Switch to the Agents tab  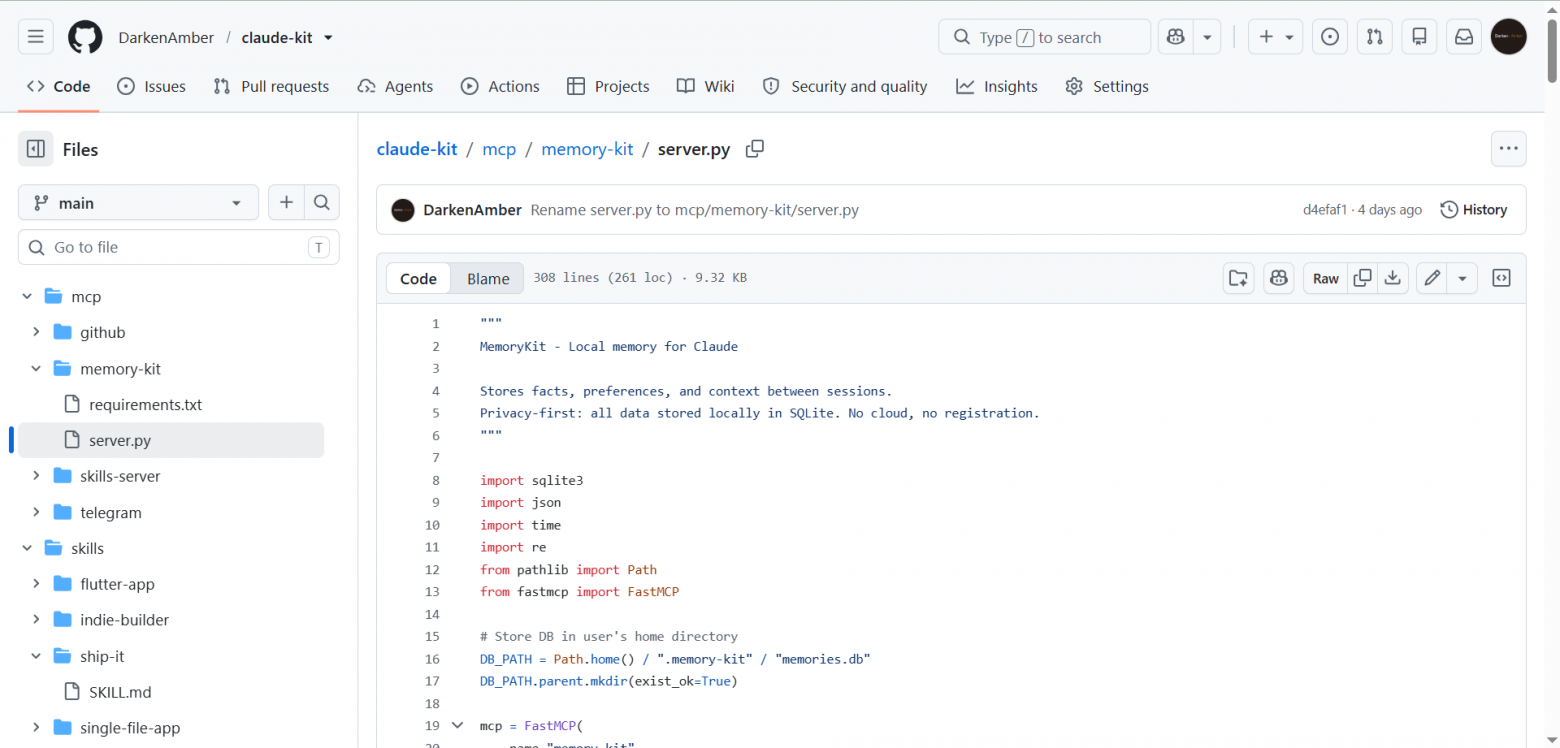click(x=395, y=86)
